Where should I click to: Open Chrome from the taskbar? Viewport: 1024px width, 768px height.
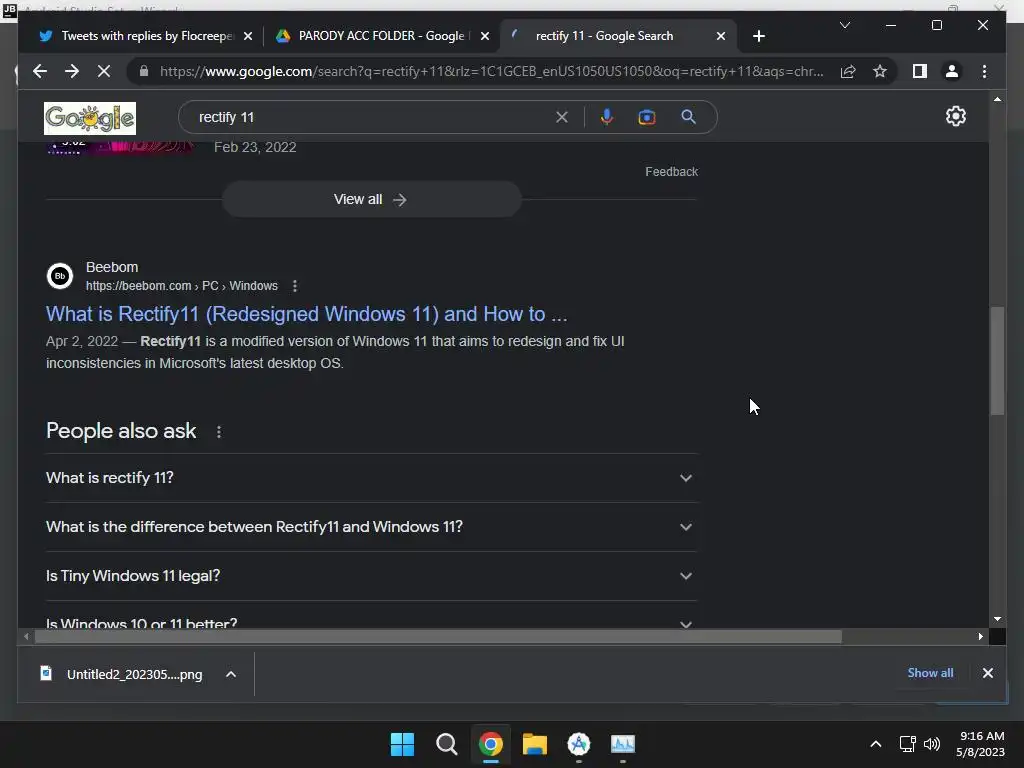490,744
